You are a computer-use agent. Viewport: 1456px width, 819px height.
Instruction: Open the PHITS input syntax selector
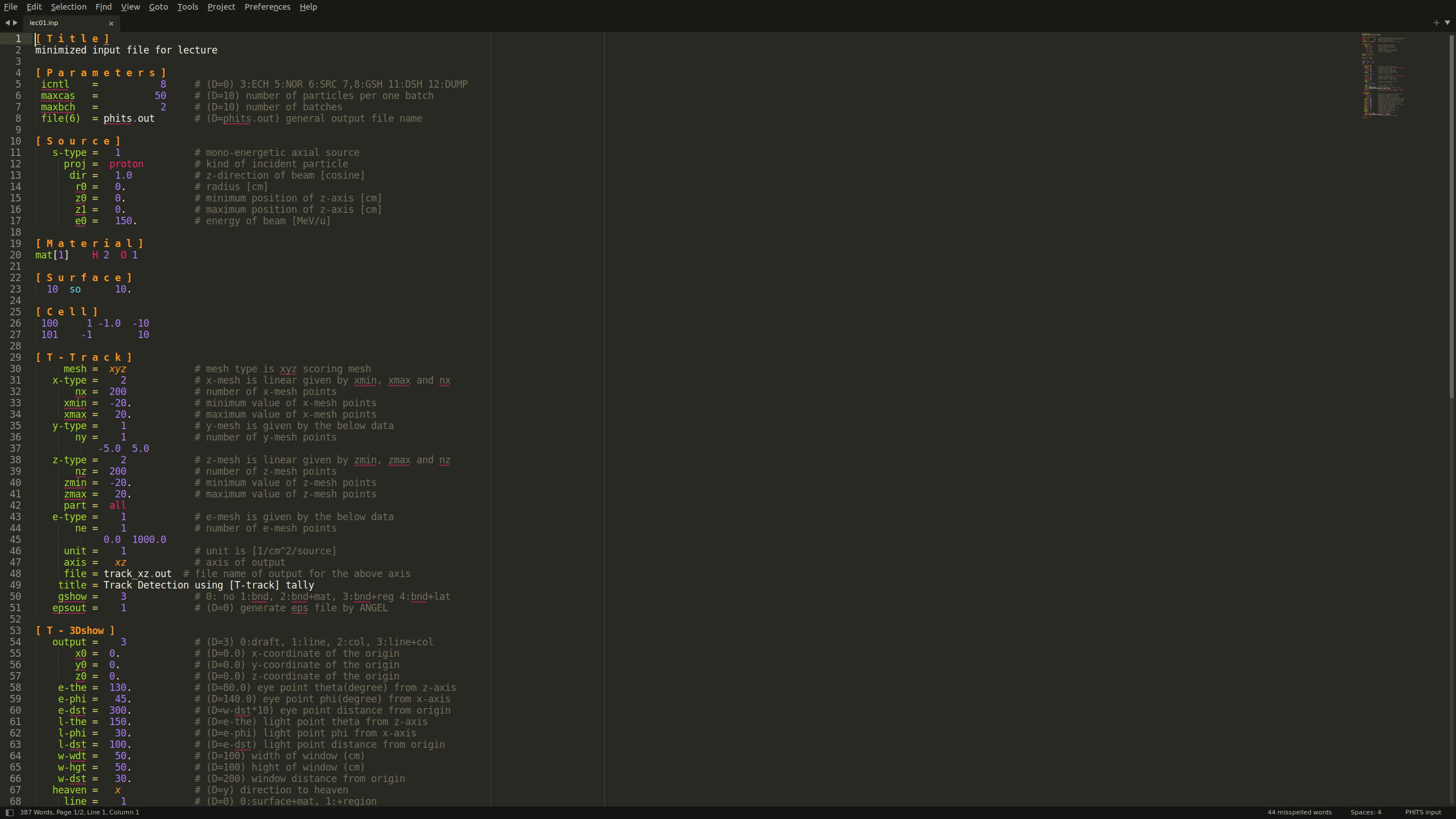coord(1422,812)
